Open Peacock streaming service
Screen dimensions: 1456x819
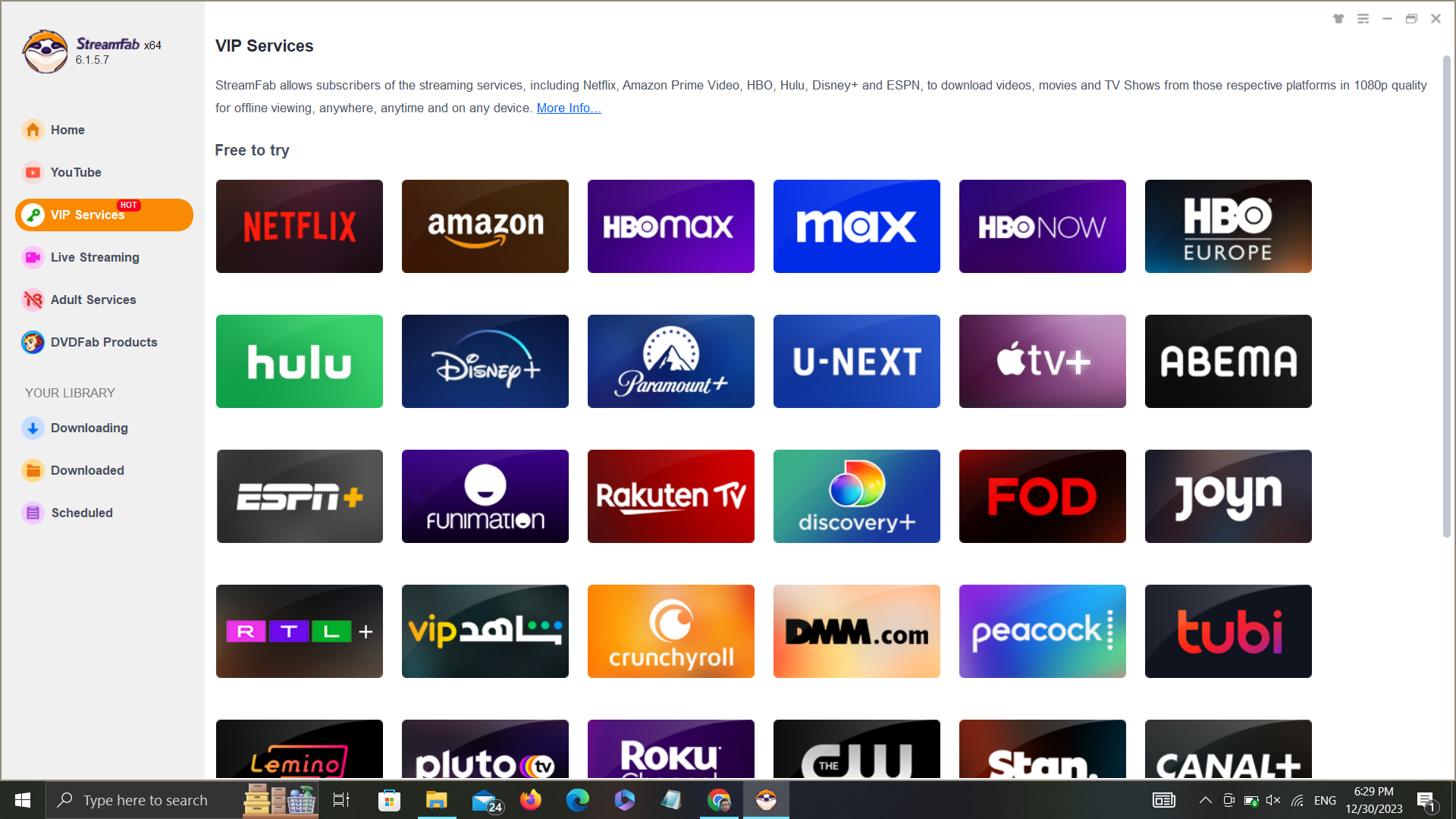(x=1042, y=631)
